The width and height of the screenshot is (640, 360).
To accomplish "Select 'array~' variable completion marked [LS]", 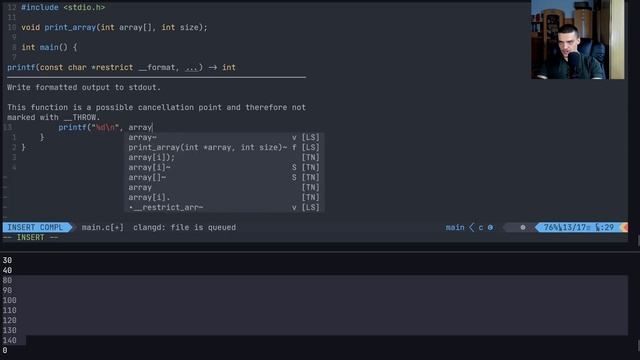I will tap(224, 138).
